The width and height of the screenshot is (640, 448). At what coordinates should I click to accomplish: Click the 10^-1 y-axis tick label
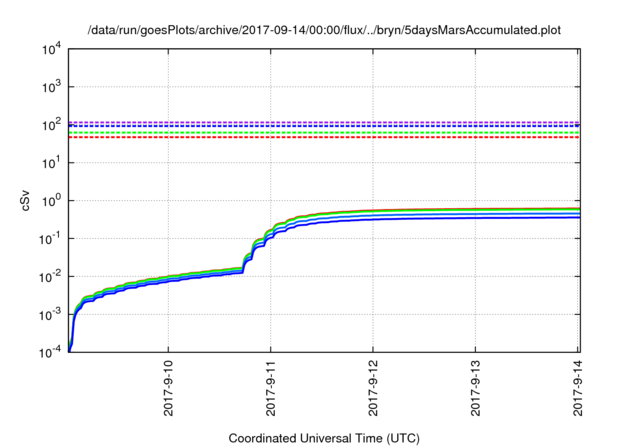[x=51, y=239]
